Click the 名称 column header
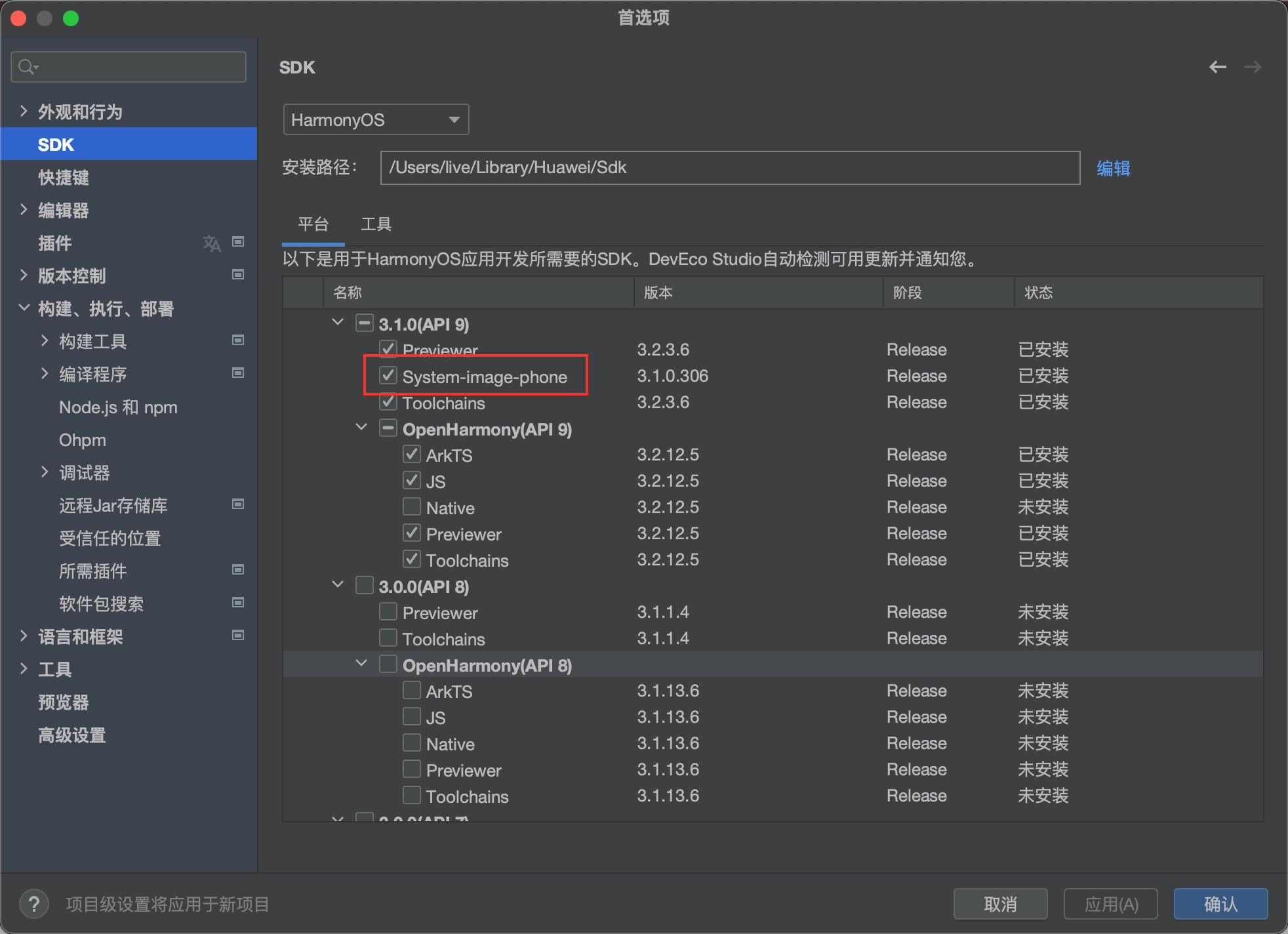This screenshot has height=934, width=1288. 479,293
